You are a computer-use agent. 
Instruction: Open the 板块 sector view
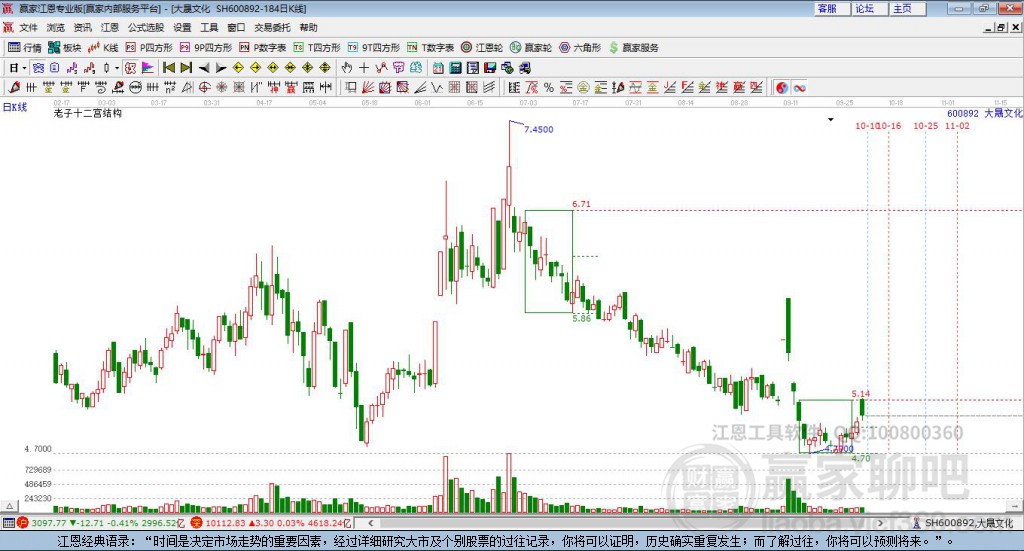pos(64,48)
